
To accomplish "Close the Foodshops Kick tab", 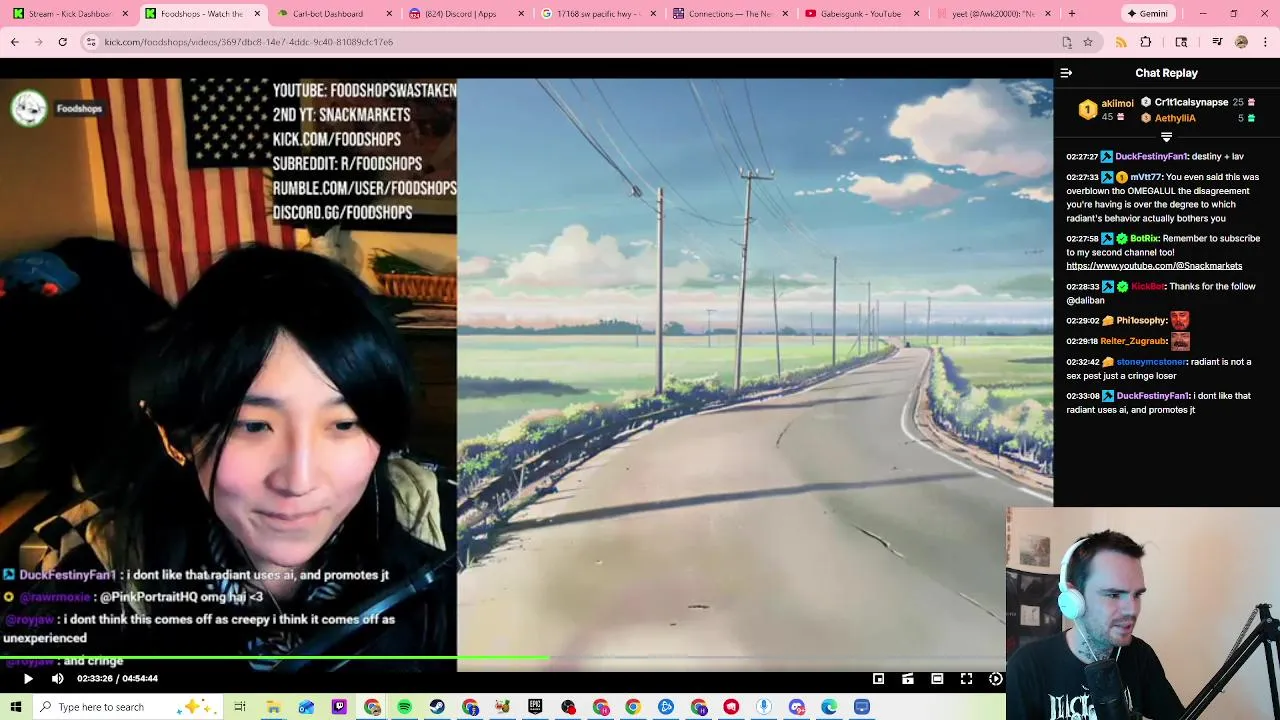I will [258, 14].
